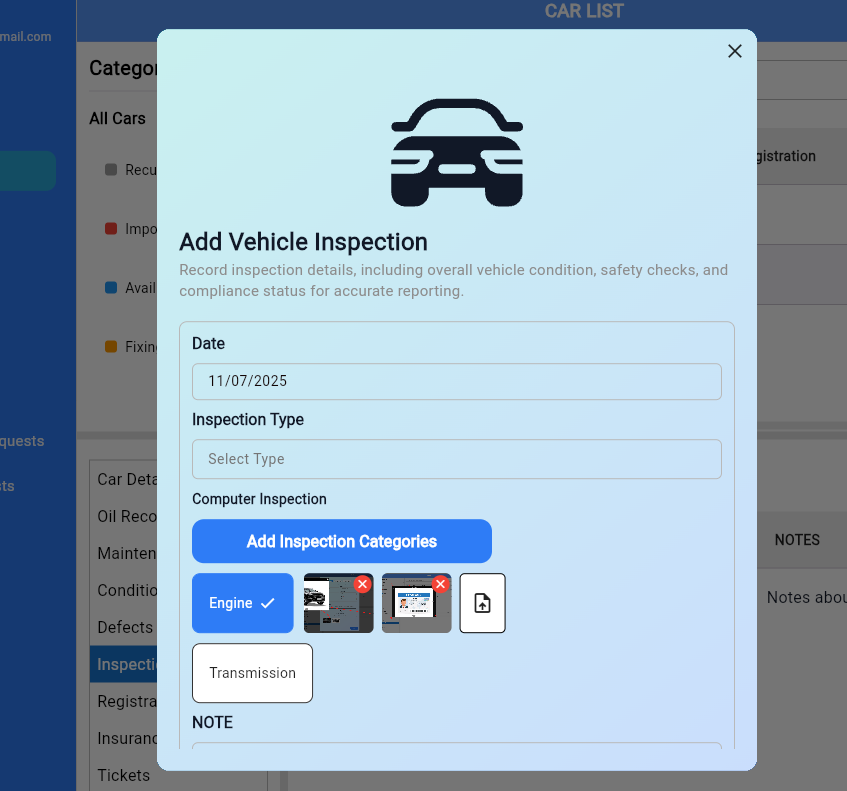Remove the second uploaded inspection image
Image resolution: width=847 pixels, height=791 pixels.
441,584
